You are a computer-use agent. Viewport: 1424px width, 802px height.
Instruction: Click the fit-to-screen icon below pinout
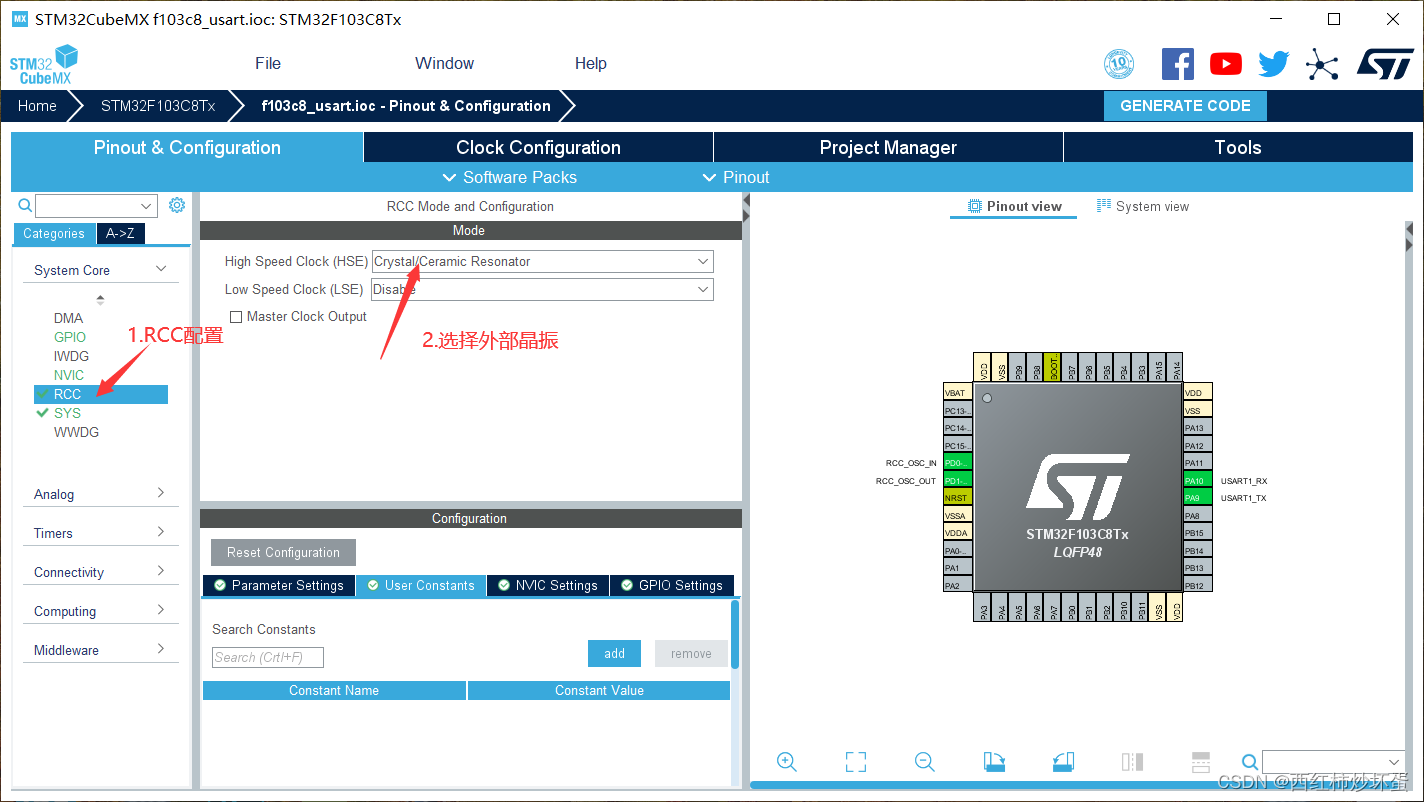pos(855,762)
